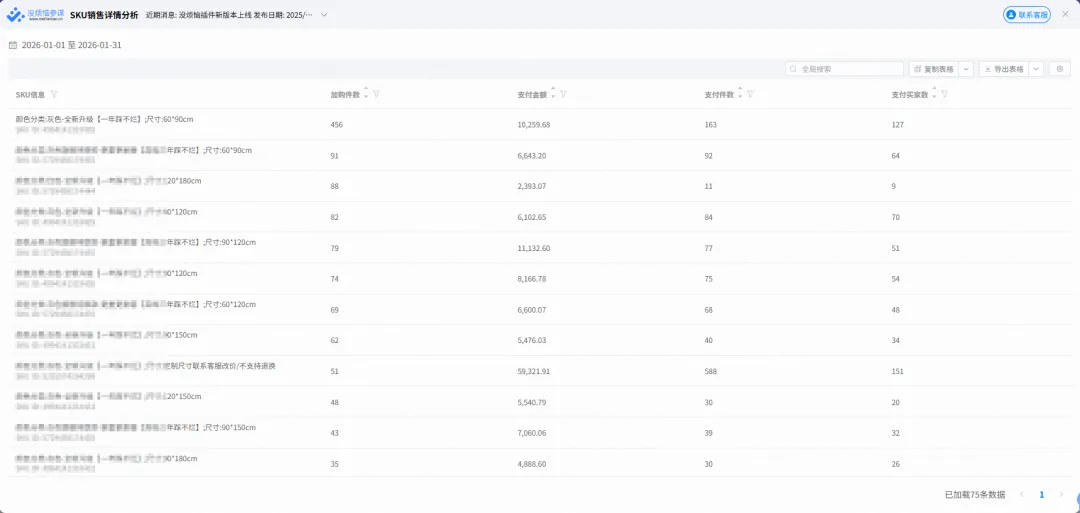Click the 支付金额 value 2,393.07
Screen dimensions: 1080x513
tap(532, 187)
